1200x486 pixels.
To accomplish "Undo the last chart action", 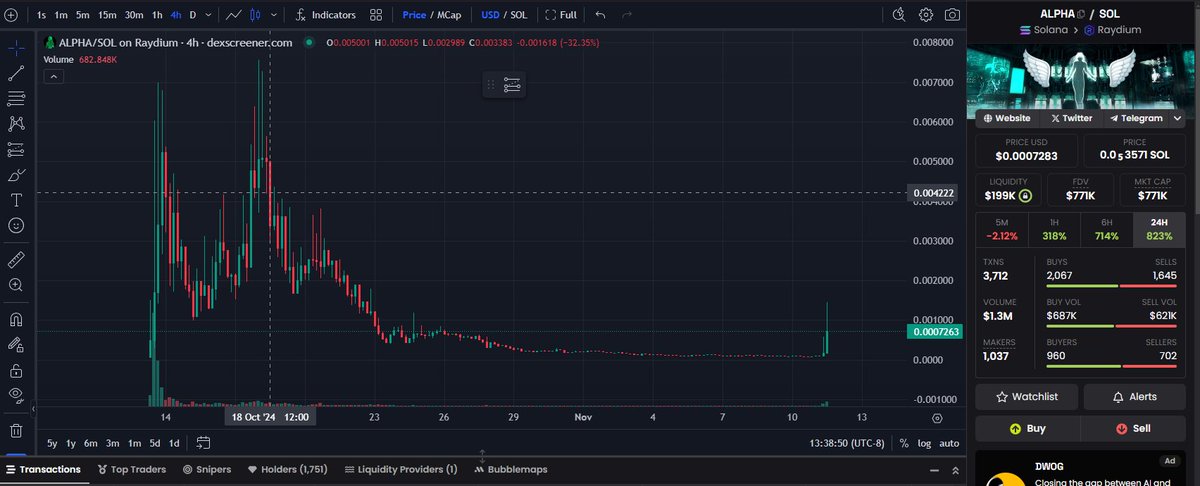I will point(600,15).
